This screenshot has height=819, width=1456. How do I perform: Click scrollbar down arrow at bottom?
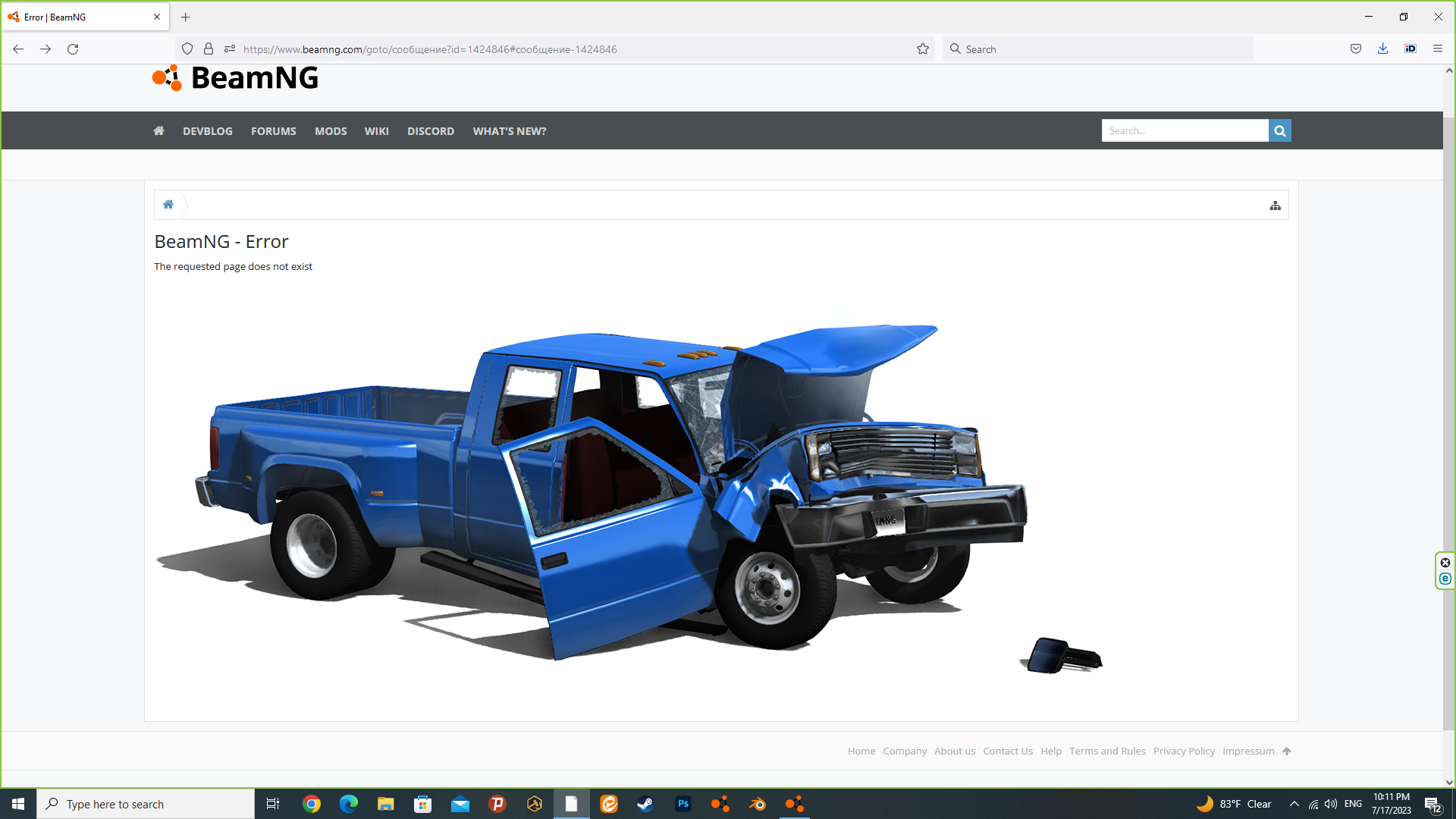(x=1449, y=782)
